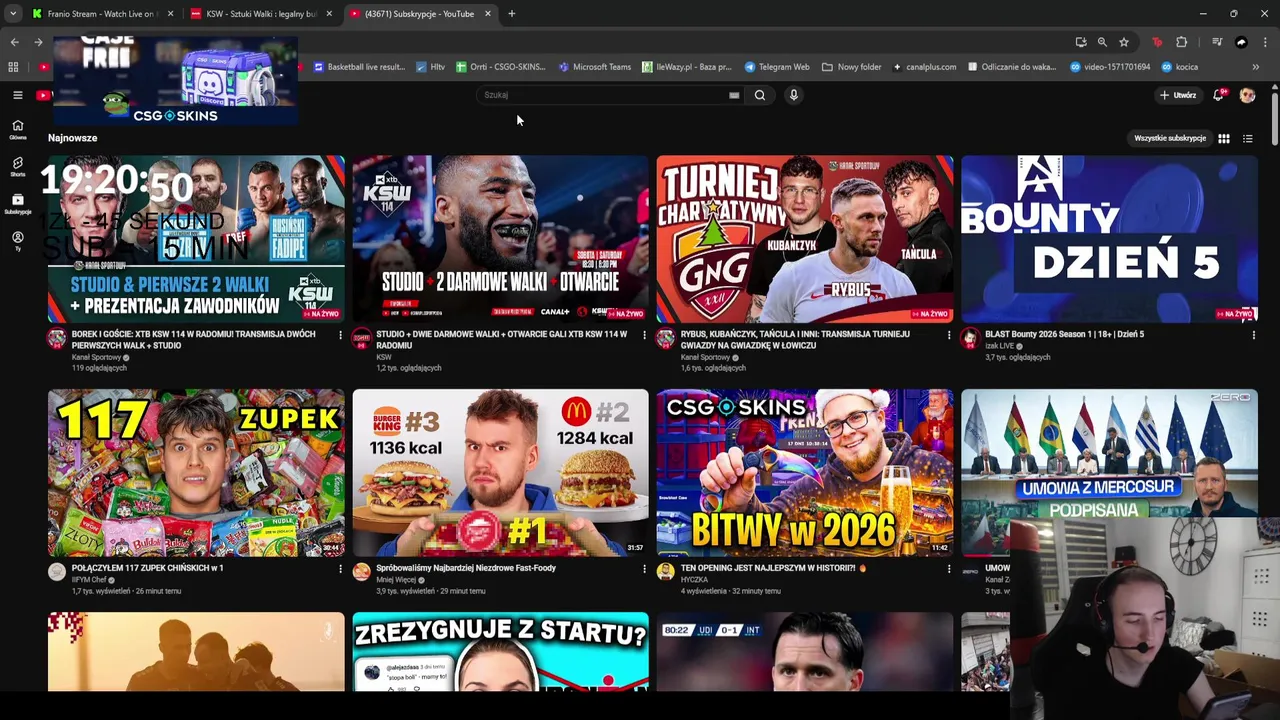Open IIFYM Chef channel avatar

(57, 572)
